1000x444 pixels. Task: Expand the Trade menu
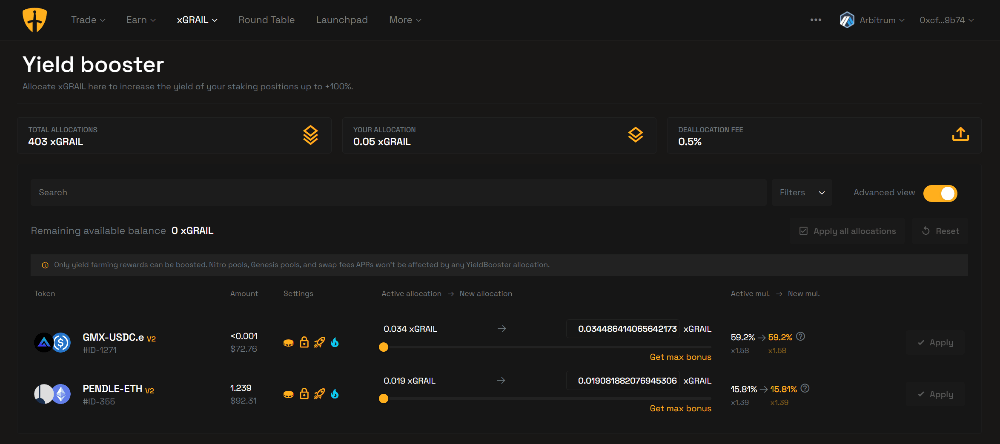[88, 20]
